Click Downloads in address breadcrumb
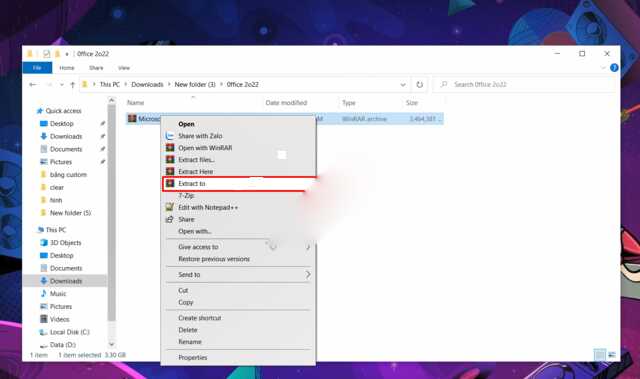Image resolution: width=640 pixels, height=379 pixels. pyautogui.click(x=147, y=84)
